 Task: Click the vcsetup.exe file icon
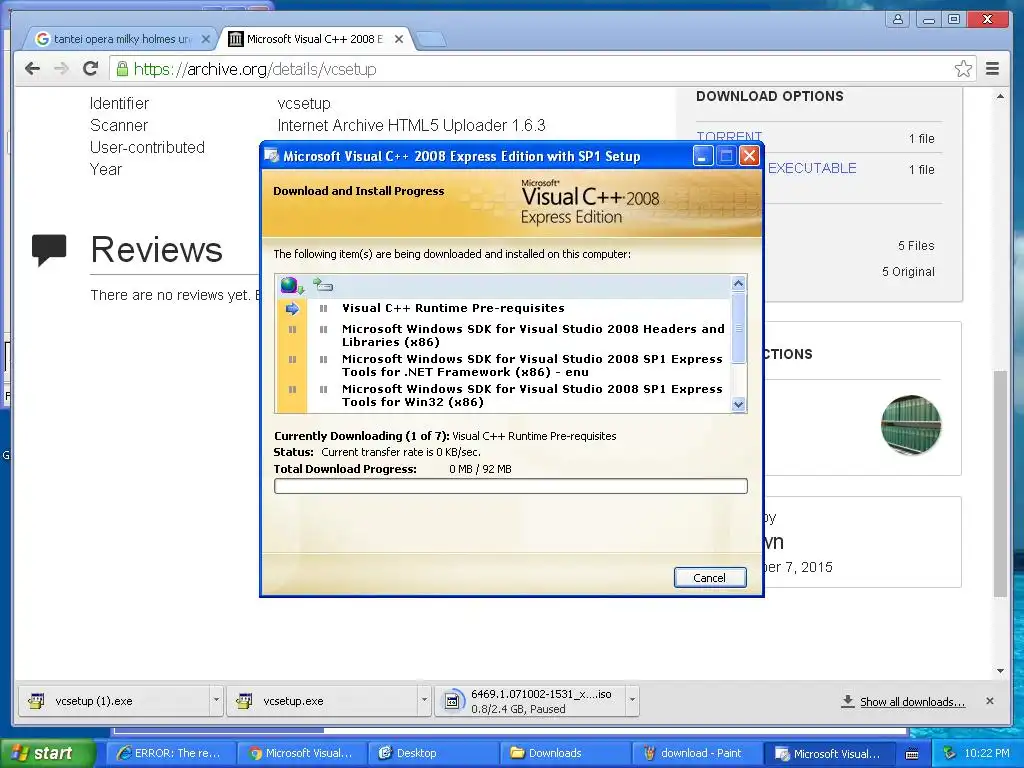244,701
